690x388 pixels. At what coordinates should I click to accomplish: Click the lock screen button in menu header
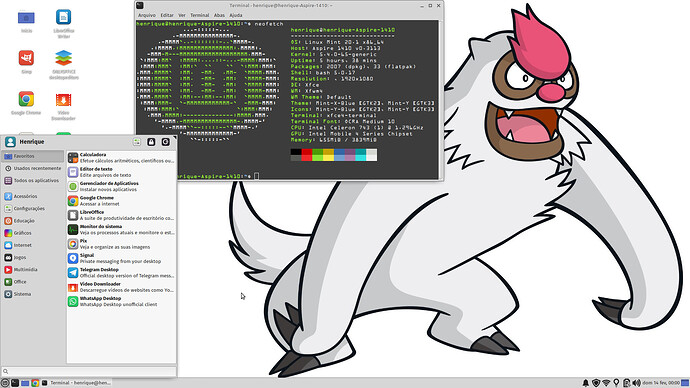point(151,142)
